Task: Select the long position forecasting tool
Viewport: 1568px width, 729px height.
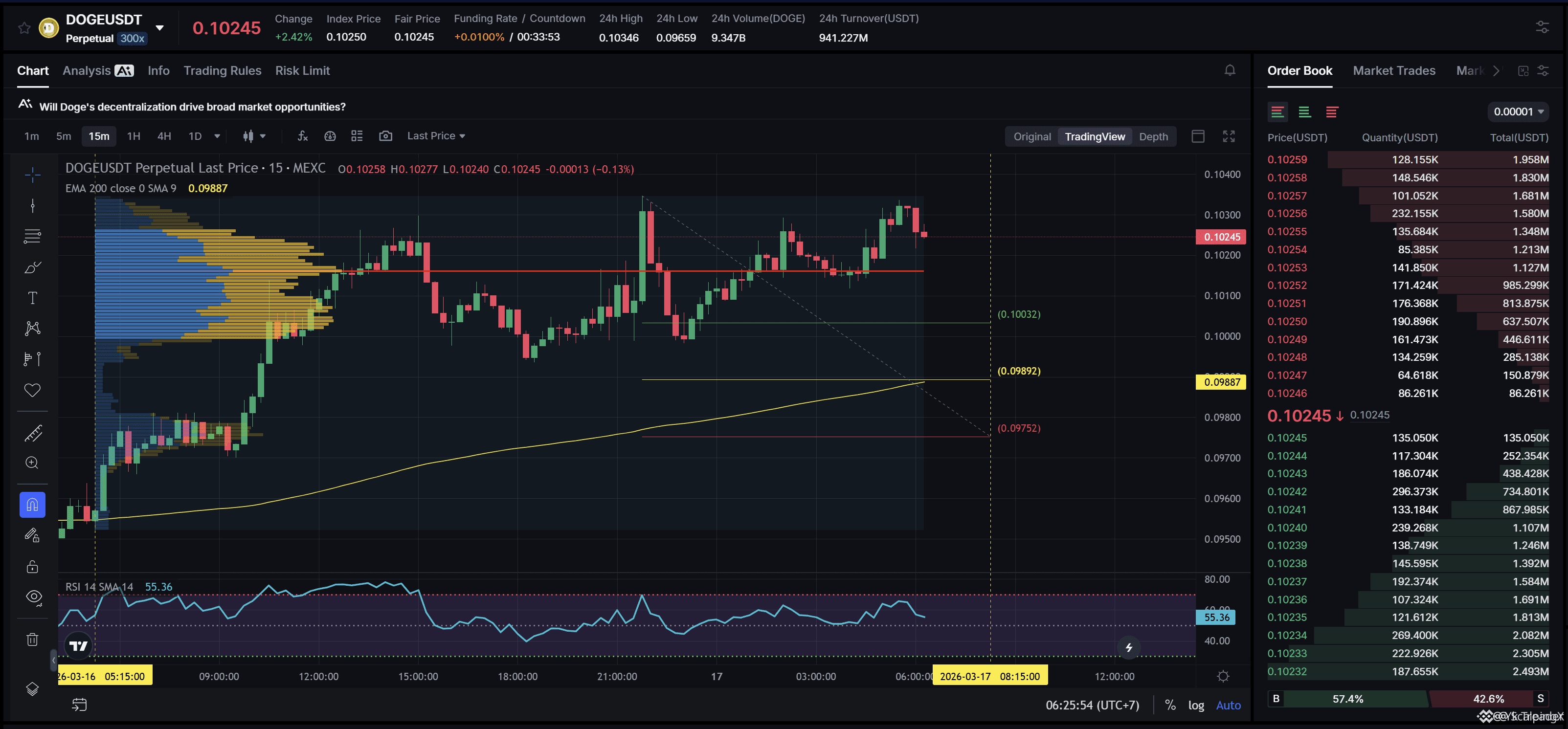Action: (32, 359)
